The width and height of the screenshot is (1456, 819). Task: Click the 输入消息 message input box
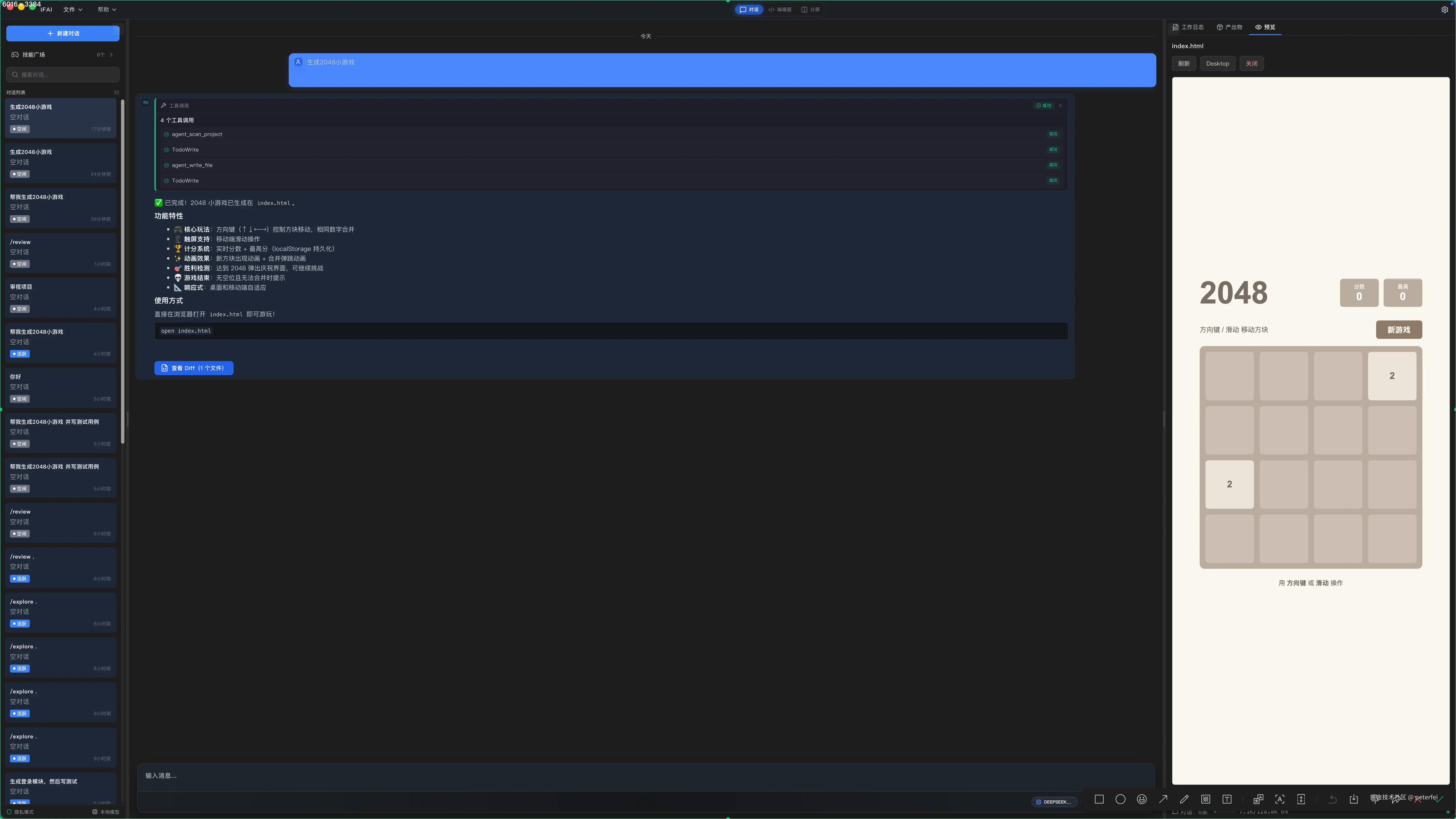tap(645, 776)
